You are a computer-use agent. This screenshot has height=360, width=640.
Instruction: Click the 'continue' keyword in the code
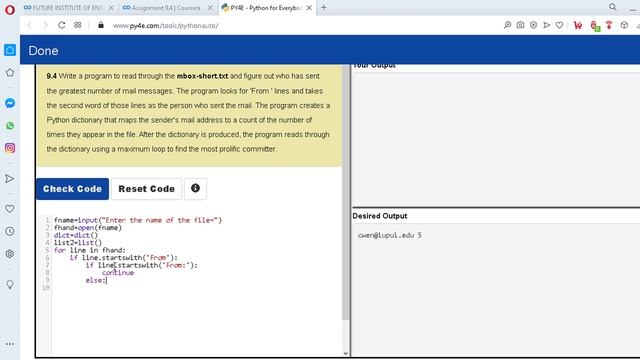(x=118, y=273)
